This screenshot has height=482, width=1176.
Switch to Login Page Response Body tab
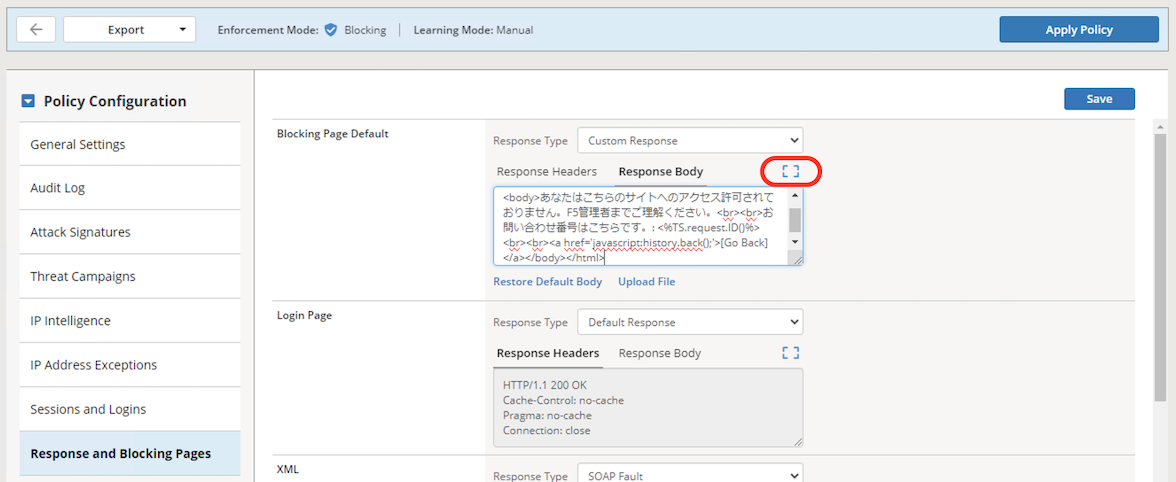660,353
